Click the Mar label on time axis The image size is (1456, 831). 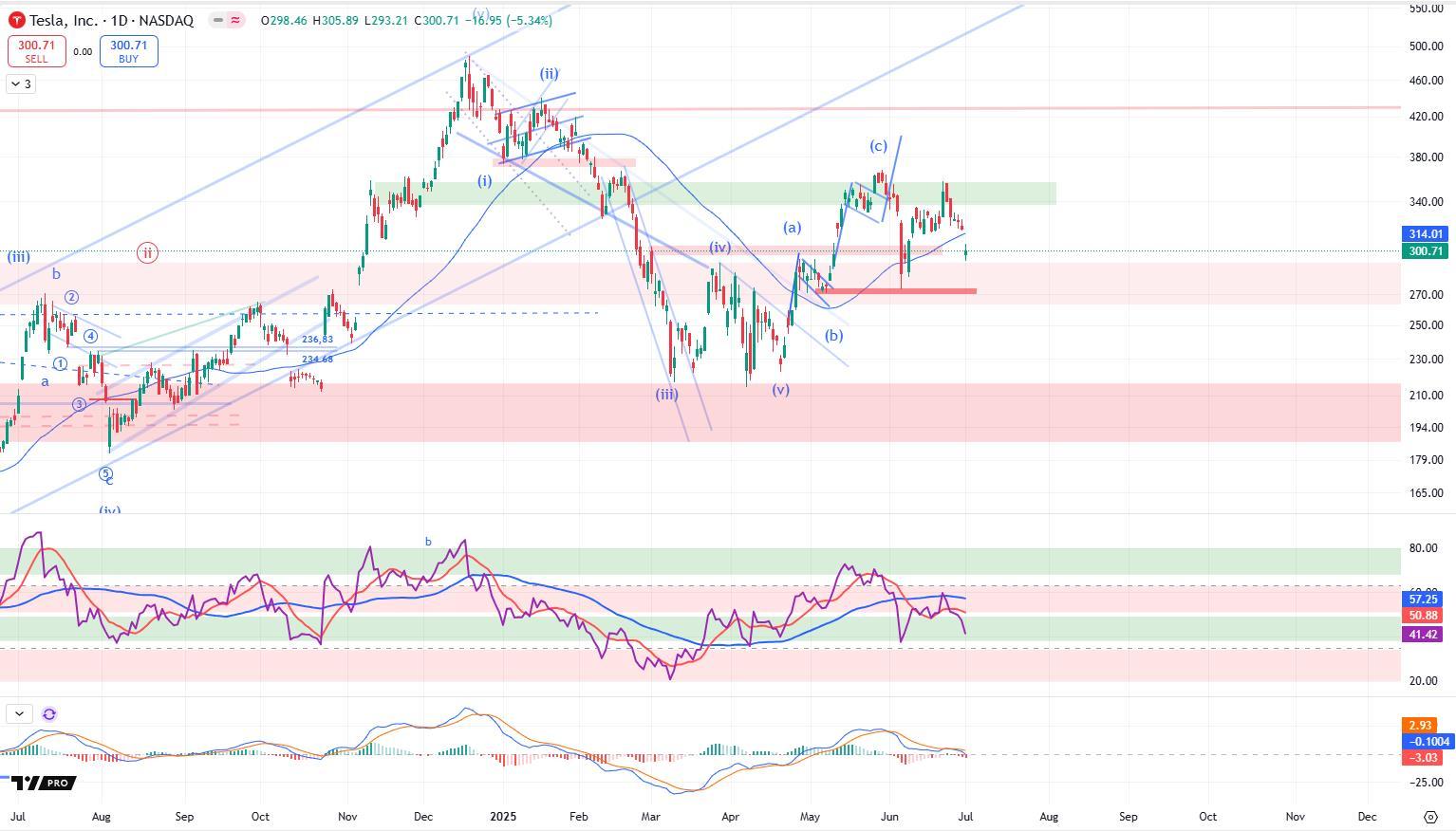651,817
